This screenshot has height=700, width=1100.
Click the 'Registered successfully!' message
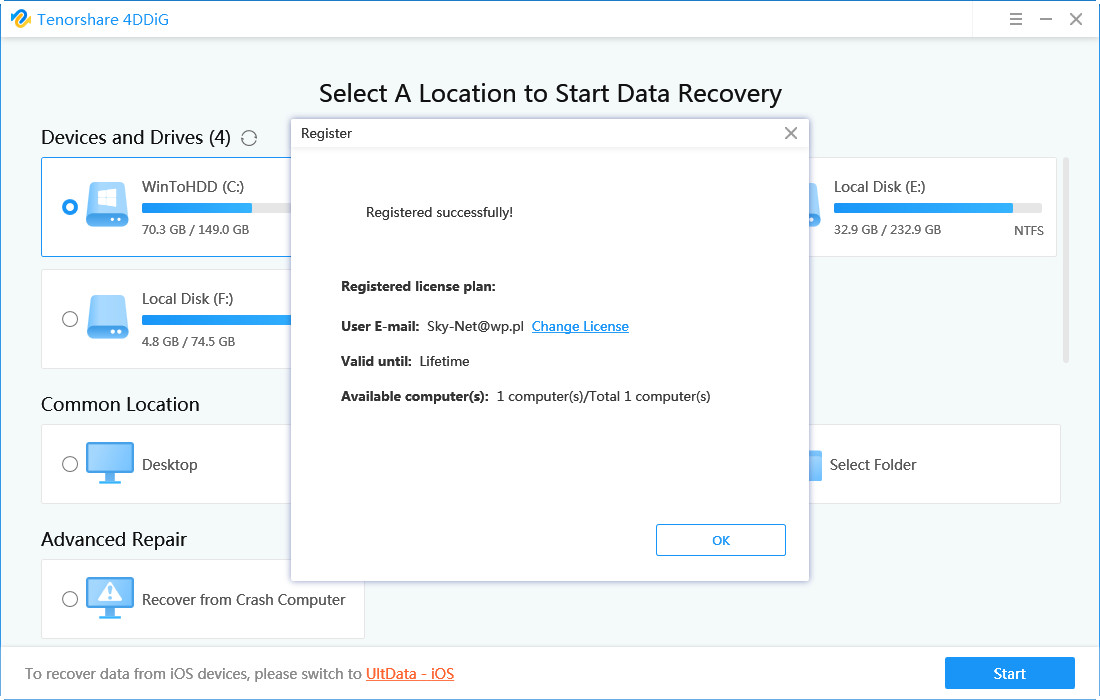click(439, 213)
